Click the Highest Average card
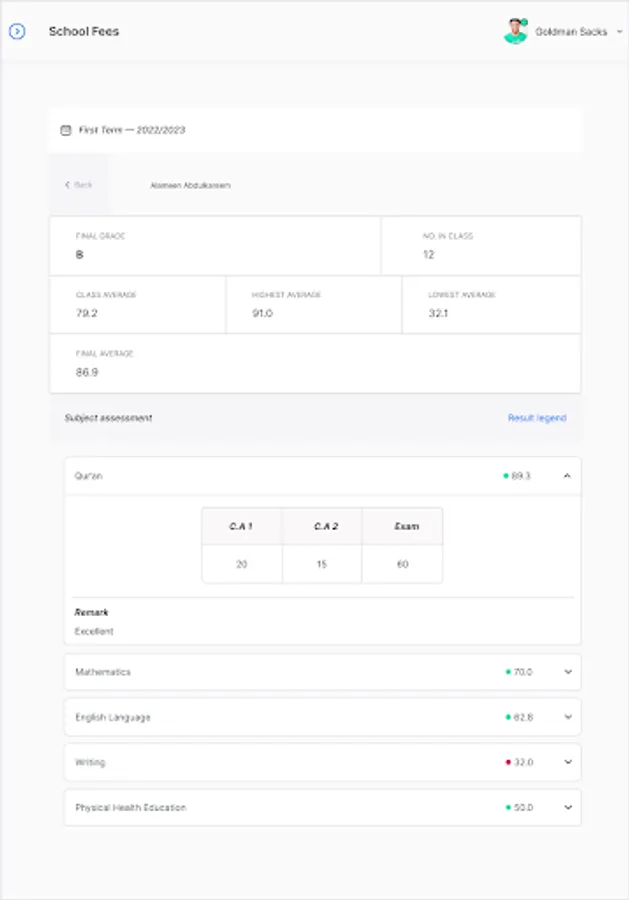The width and height of the screenshot is (629, 900). click(x=313, y=305)
